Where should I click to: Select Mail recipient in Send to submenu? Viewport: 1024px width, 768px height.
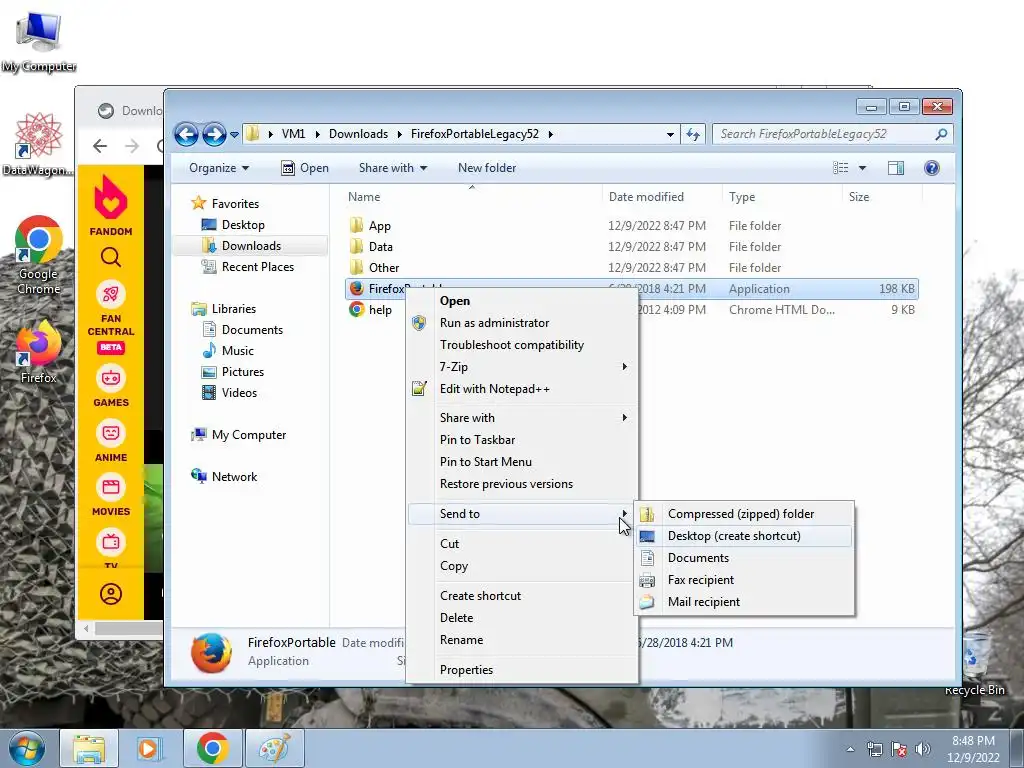click(744, 602)
